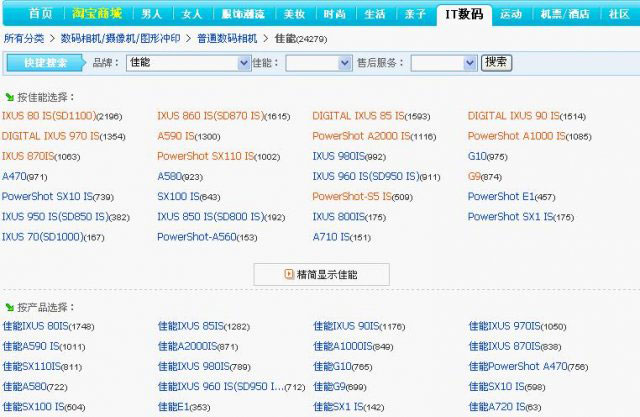
Task: Open the 美妆 tab
Action: pyautogui.click(x=295, y=14)
